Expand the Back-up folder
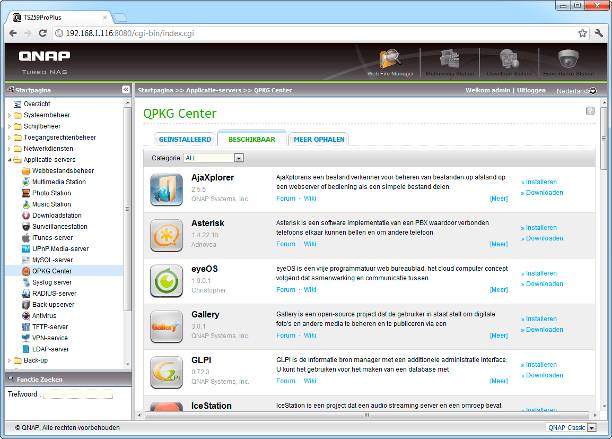The image size is (612, 439). point(9,361)
